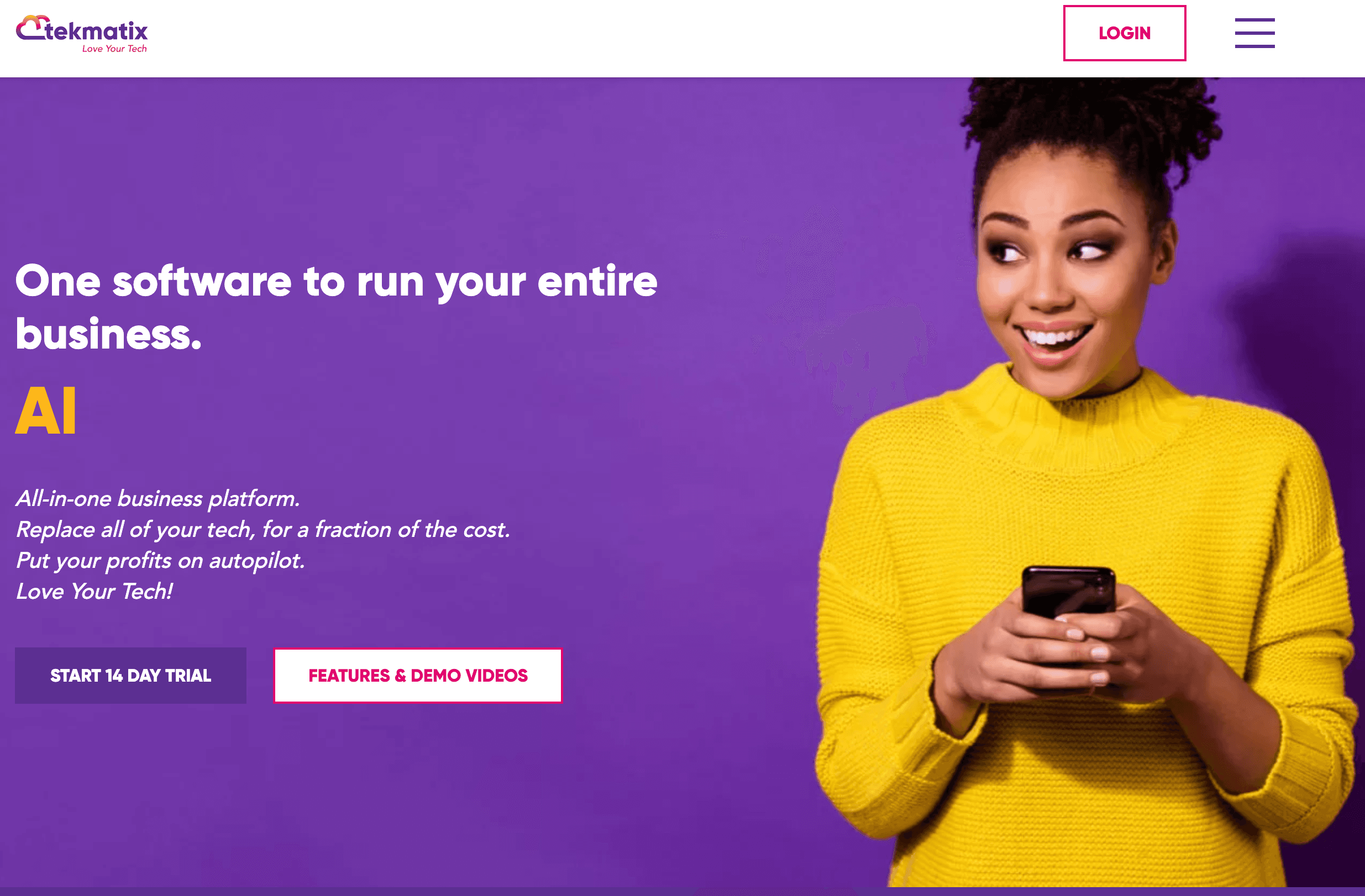The image size is (1365, 896).
Task: Click the woman's curly hair bun
Action: pos(1090,126)
